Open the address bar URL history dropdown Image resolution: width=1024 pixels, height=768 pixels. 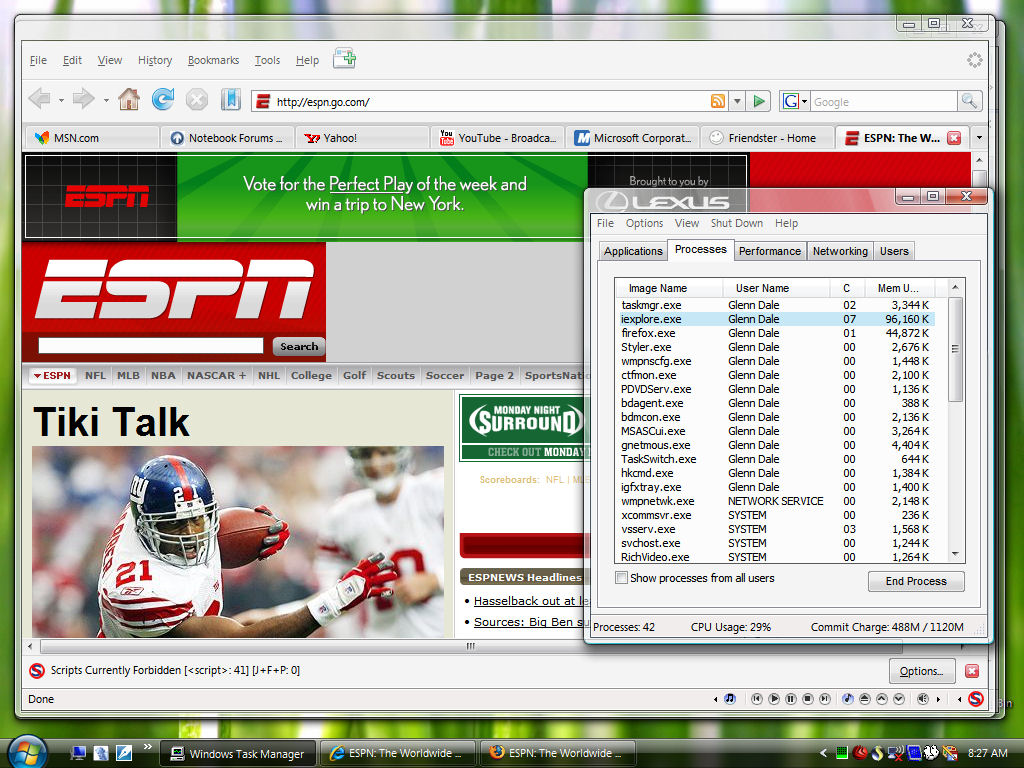point(737,101)
